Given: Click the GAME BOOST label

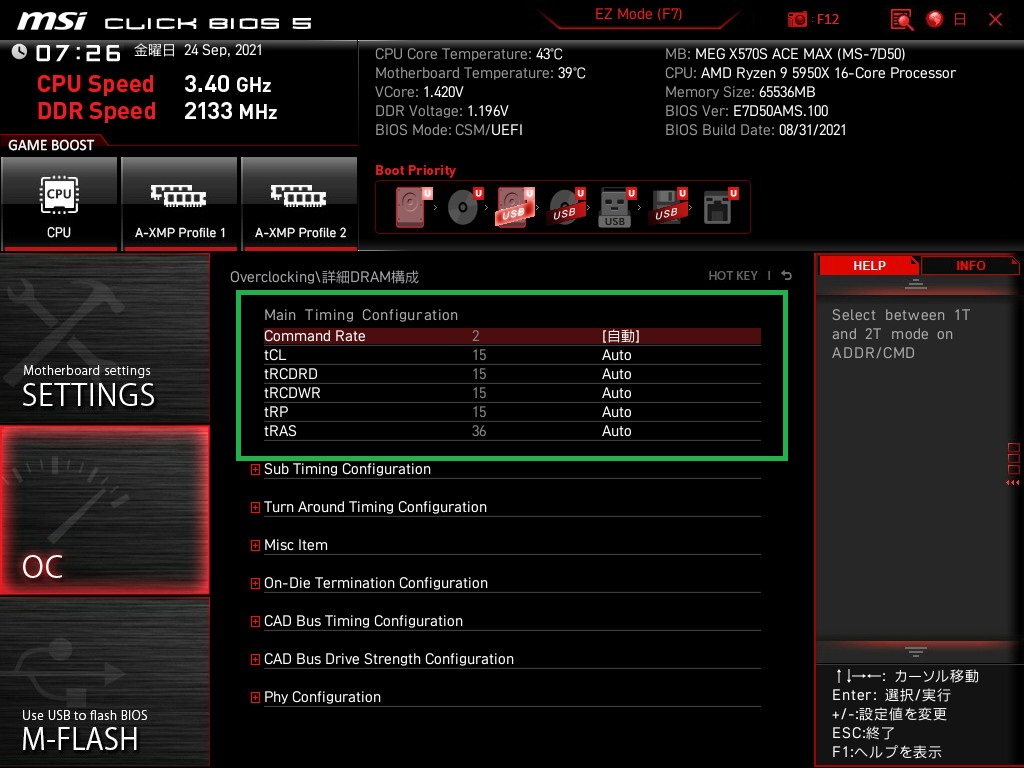Looking at the screenshot, I should coord(51,145).
